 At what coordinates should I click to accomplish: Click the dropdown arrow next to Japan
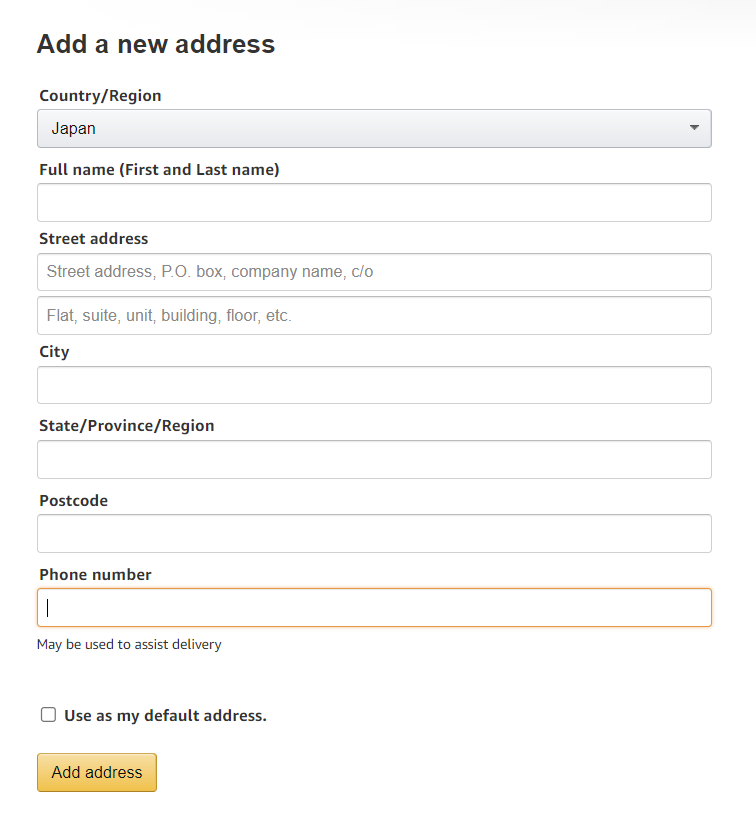click(694, 128)
